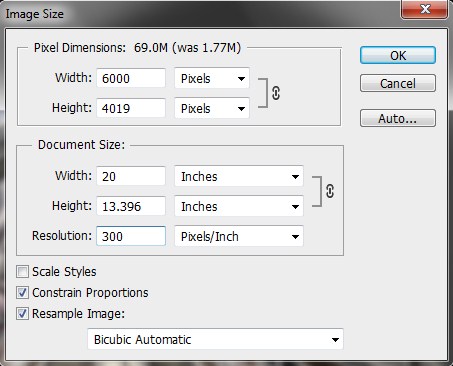The image size is (453, 366).
Task: Open the Document Size Height Inches dropdown
Action: click(239, 206)
